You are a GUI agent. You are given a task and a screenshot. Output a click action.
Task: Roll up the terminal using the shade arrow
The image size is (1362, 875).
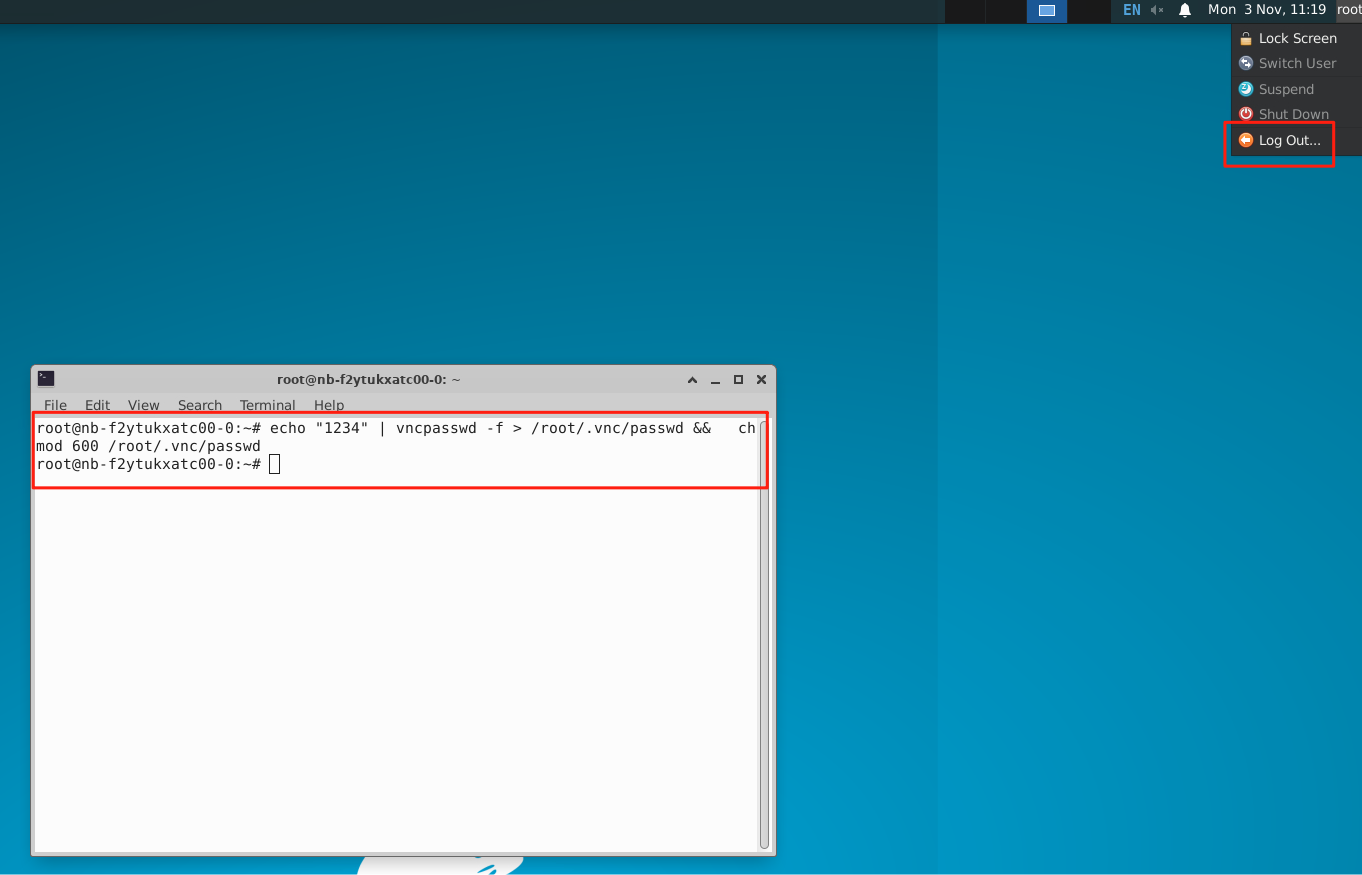coord(691,379)
